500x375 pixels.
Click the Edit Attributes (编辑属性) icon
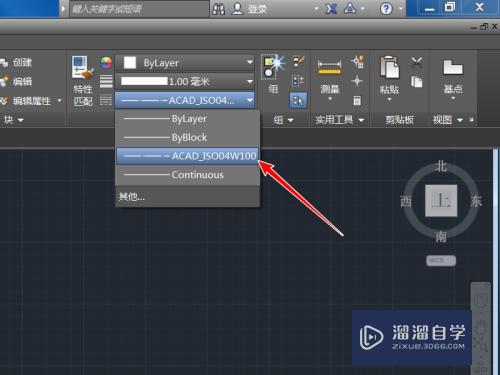[4, 101]
